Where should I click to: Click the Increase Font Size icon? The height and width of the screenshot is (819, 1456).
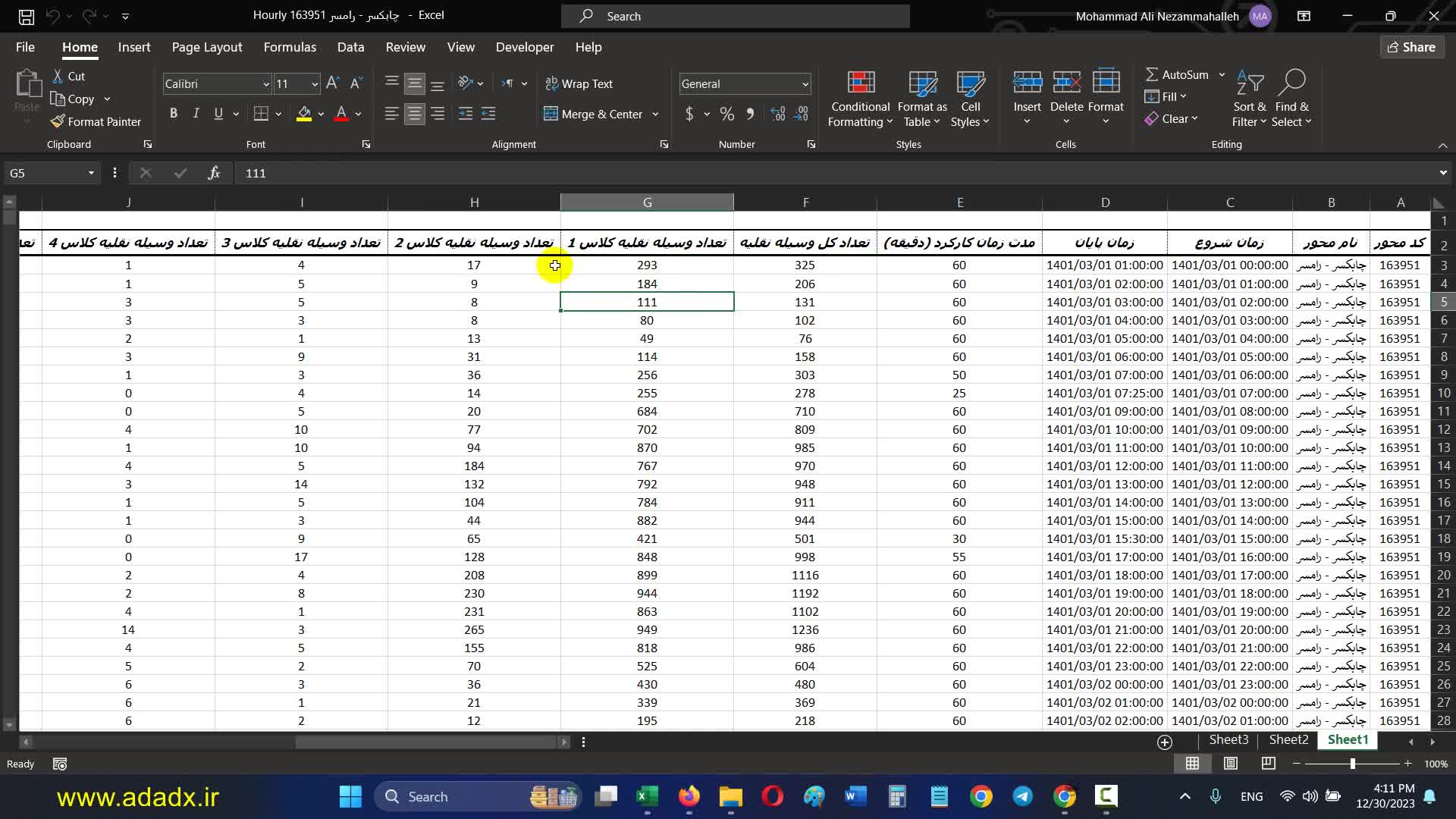(332, 83)
